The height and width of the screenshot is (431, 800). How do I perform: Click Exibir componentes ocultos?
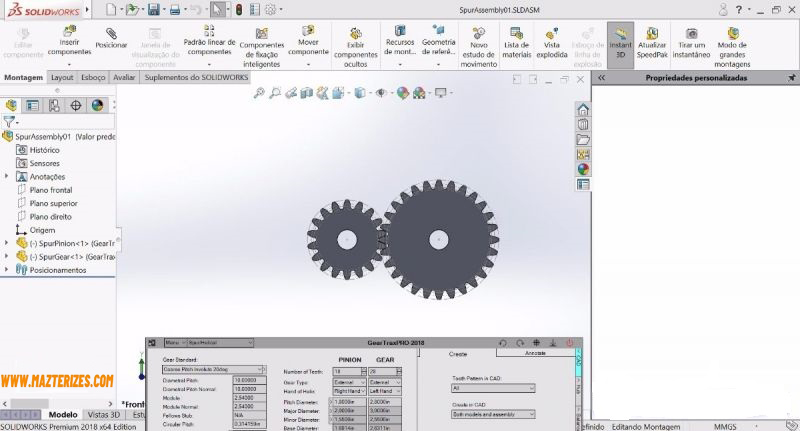(x=356, y=47)
